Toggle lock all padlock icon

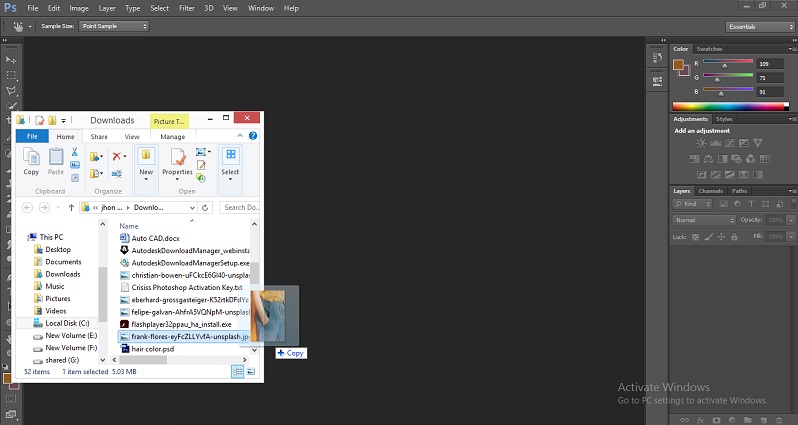coord(734,237)
